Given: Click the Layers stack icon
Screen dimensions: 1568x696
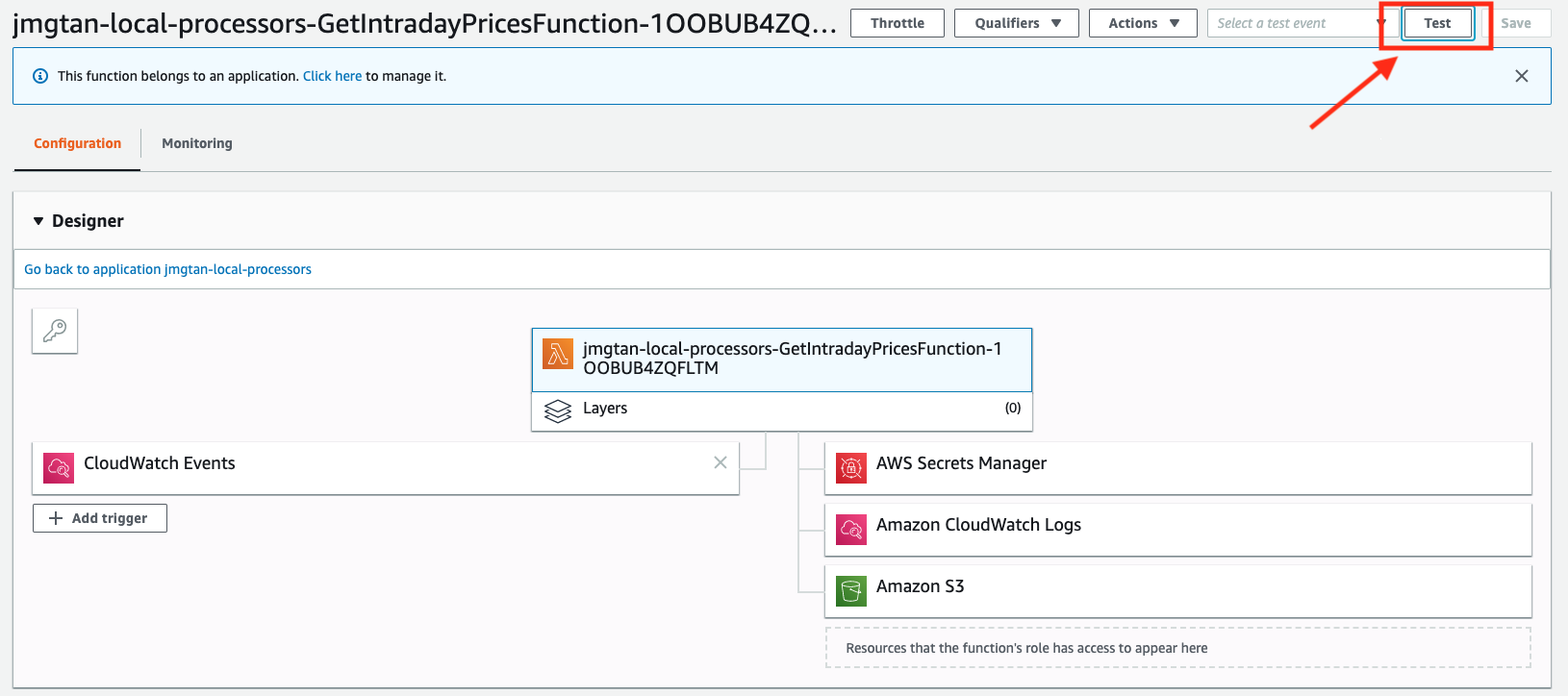Looking at the screenshot, I should [558, 411].
